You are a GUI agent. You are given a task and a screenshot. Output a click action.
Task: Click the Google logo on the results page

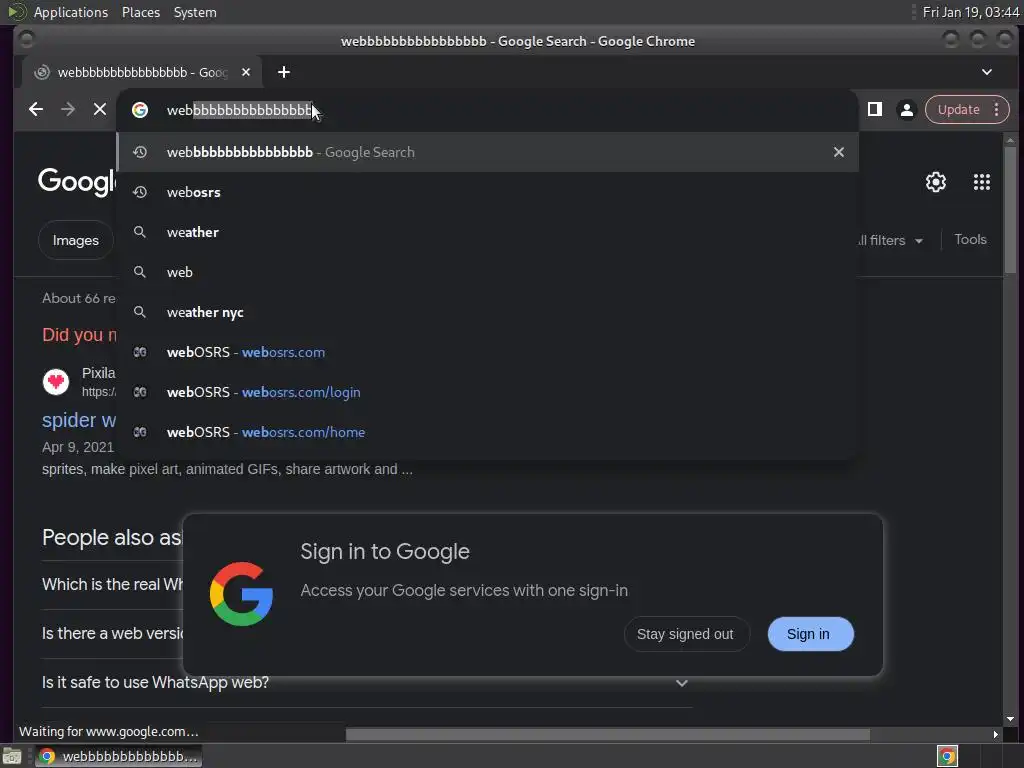[x=76, y=182]
